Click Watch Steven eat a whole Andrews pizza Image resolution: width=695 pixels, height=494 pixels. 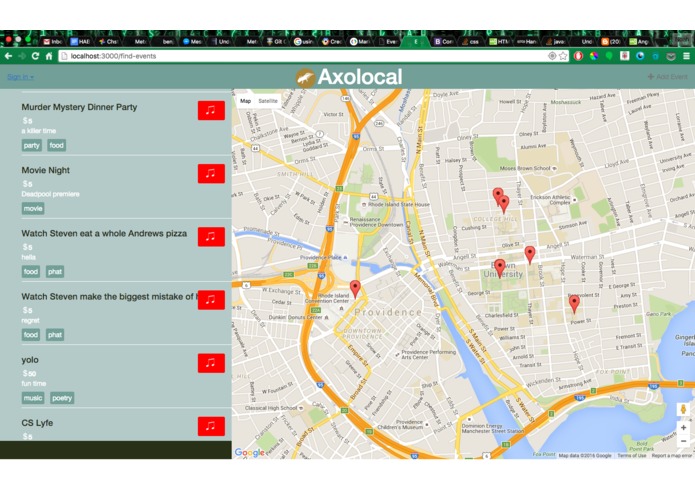[104, 233]
